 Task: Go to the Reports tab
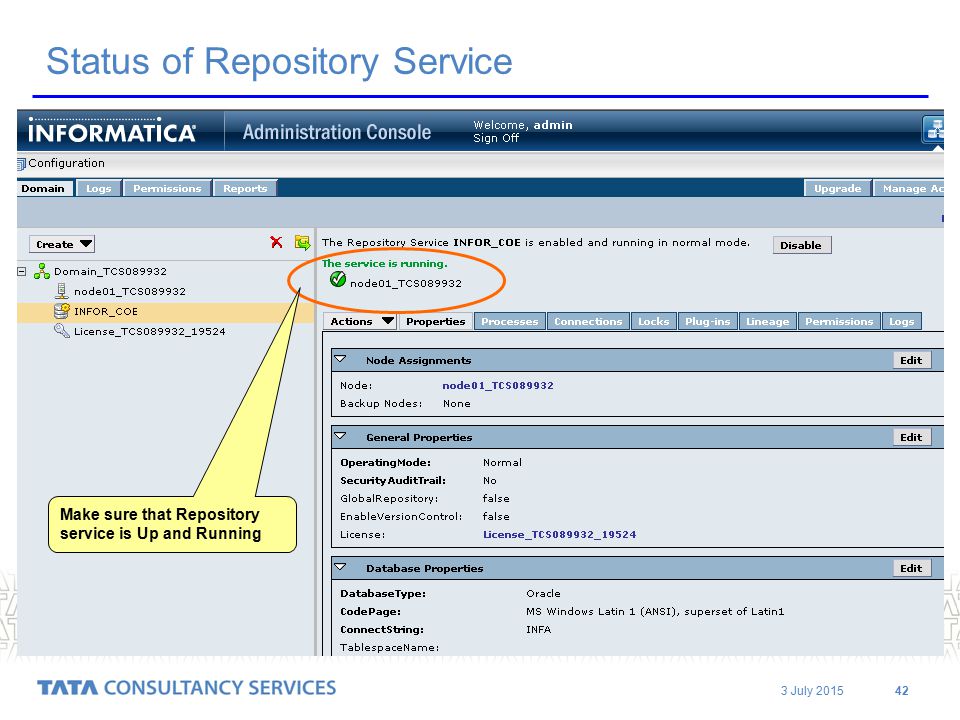pyautogui.click(x=245, y=189)
